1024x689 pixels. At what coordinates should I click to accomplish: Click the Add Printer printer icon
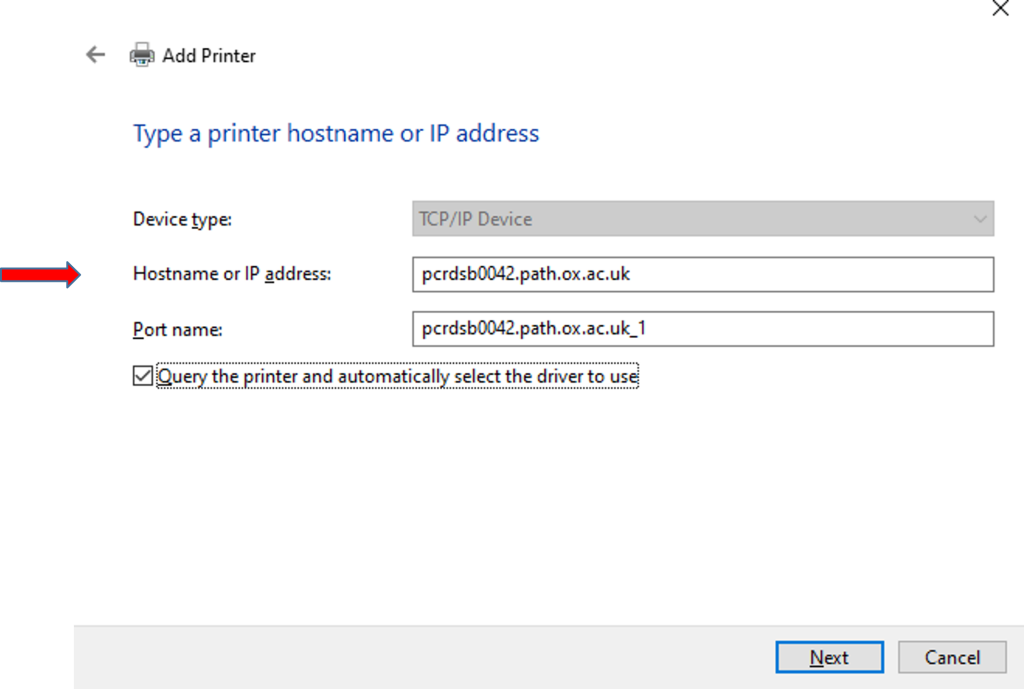coord(142,55)
